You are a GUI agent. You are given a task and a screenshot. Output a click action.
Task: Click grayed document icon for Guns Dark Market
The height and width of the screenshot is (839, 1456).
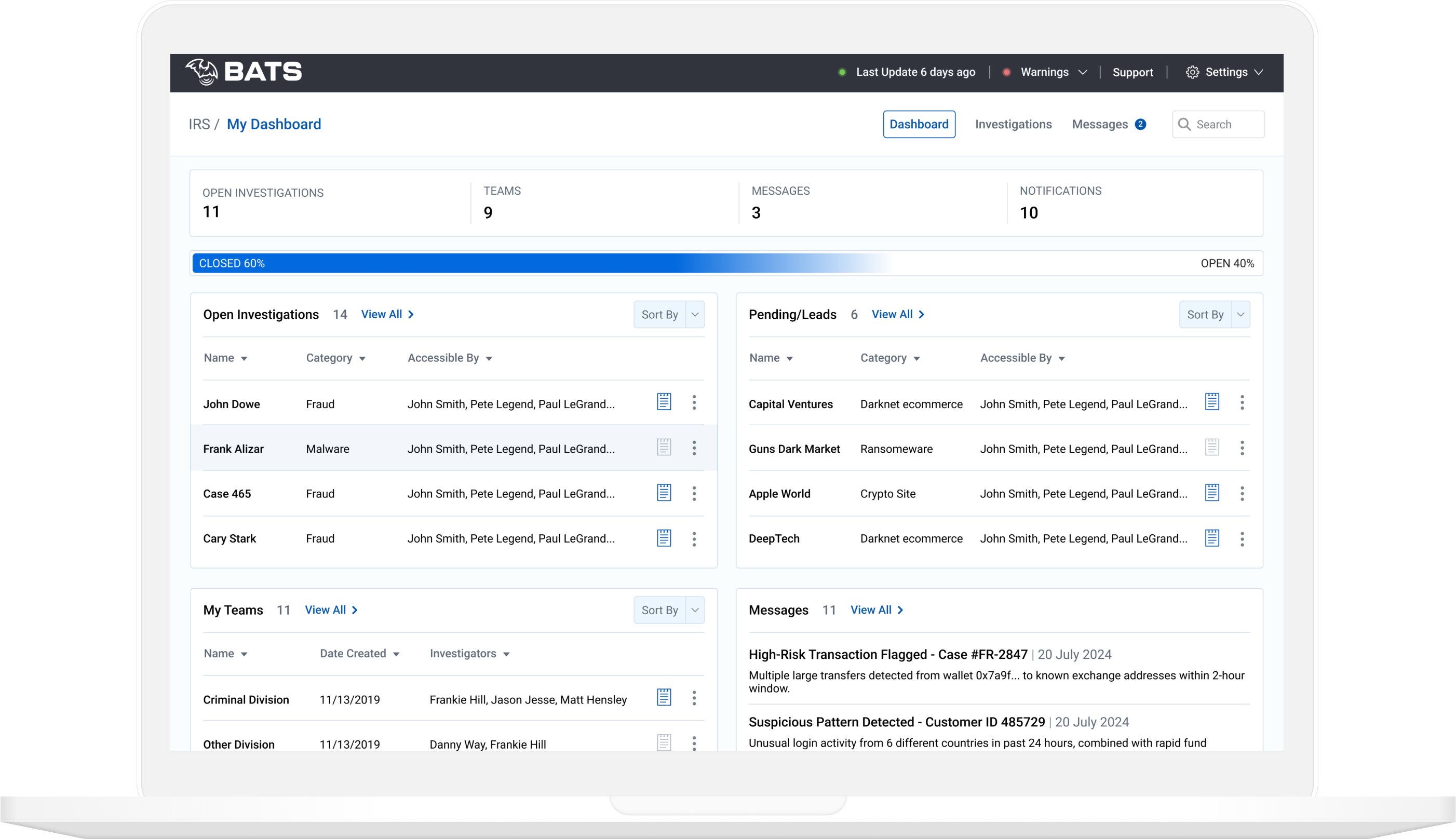coord(1212,447)
